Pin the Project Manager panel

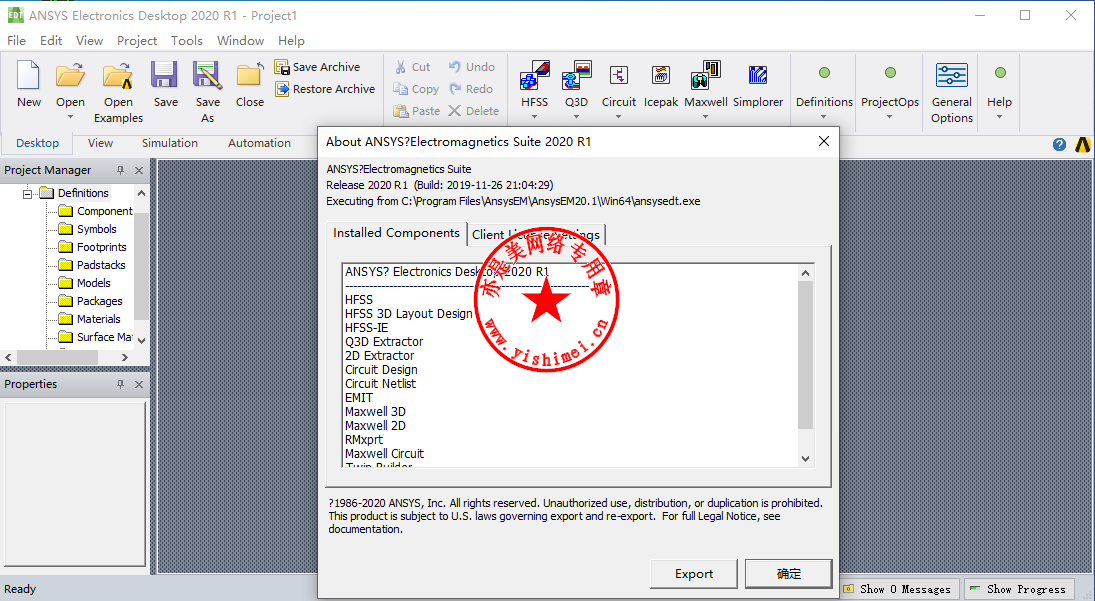(120, 170)
